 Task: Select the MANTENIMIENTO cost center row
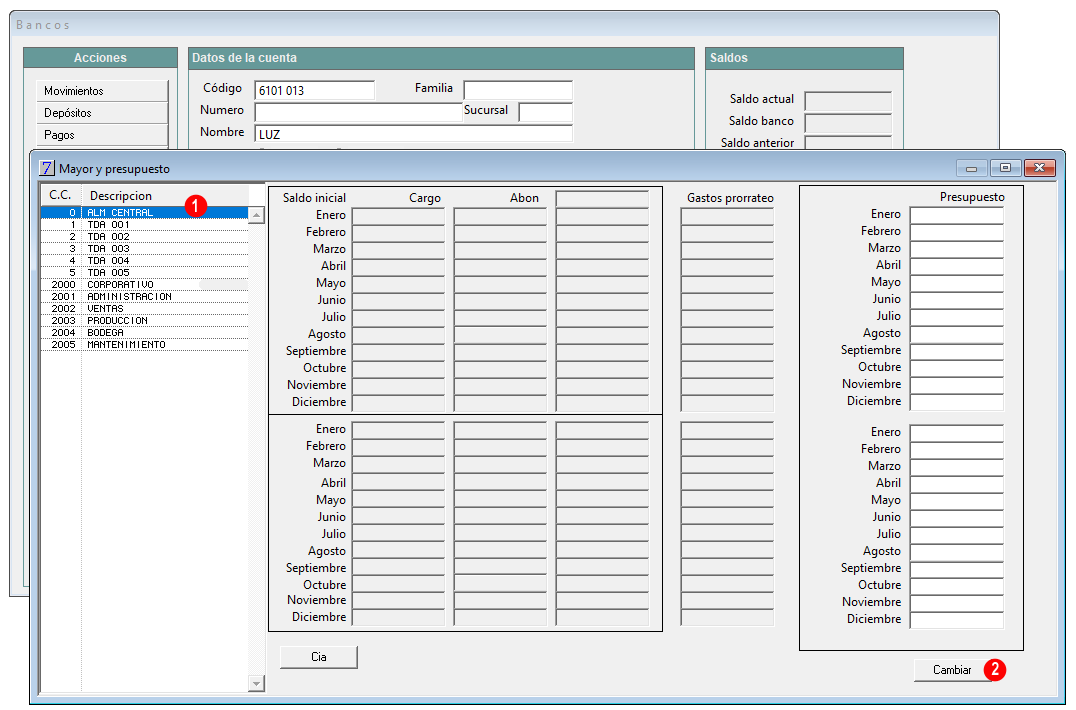145,344
